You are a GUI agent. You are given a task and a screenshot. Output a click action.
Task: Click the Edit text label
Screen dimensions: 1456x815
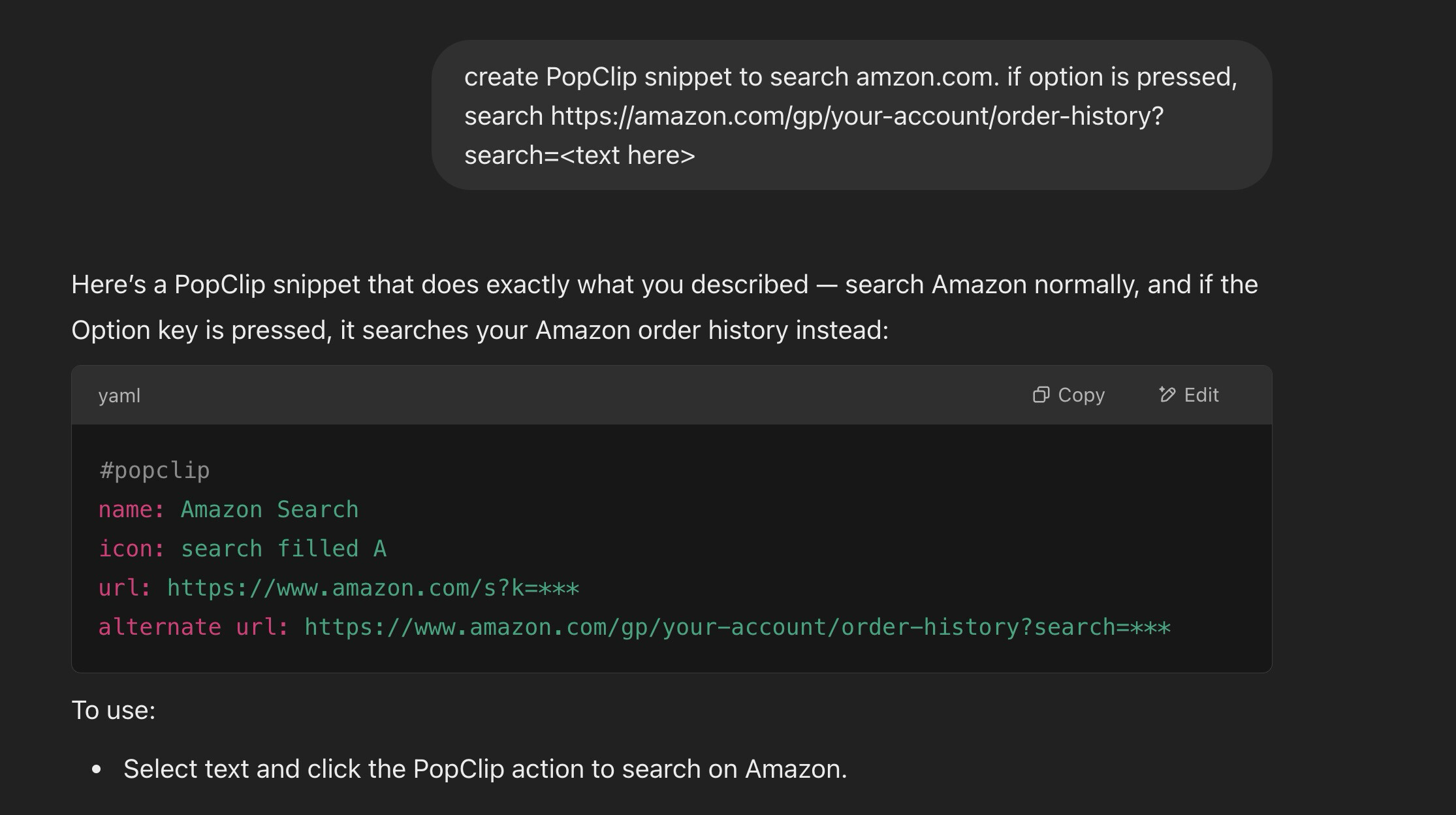click(x=1201, y=395)
